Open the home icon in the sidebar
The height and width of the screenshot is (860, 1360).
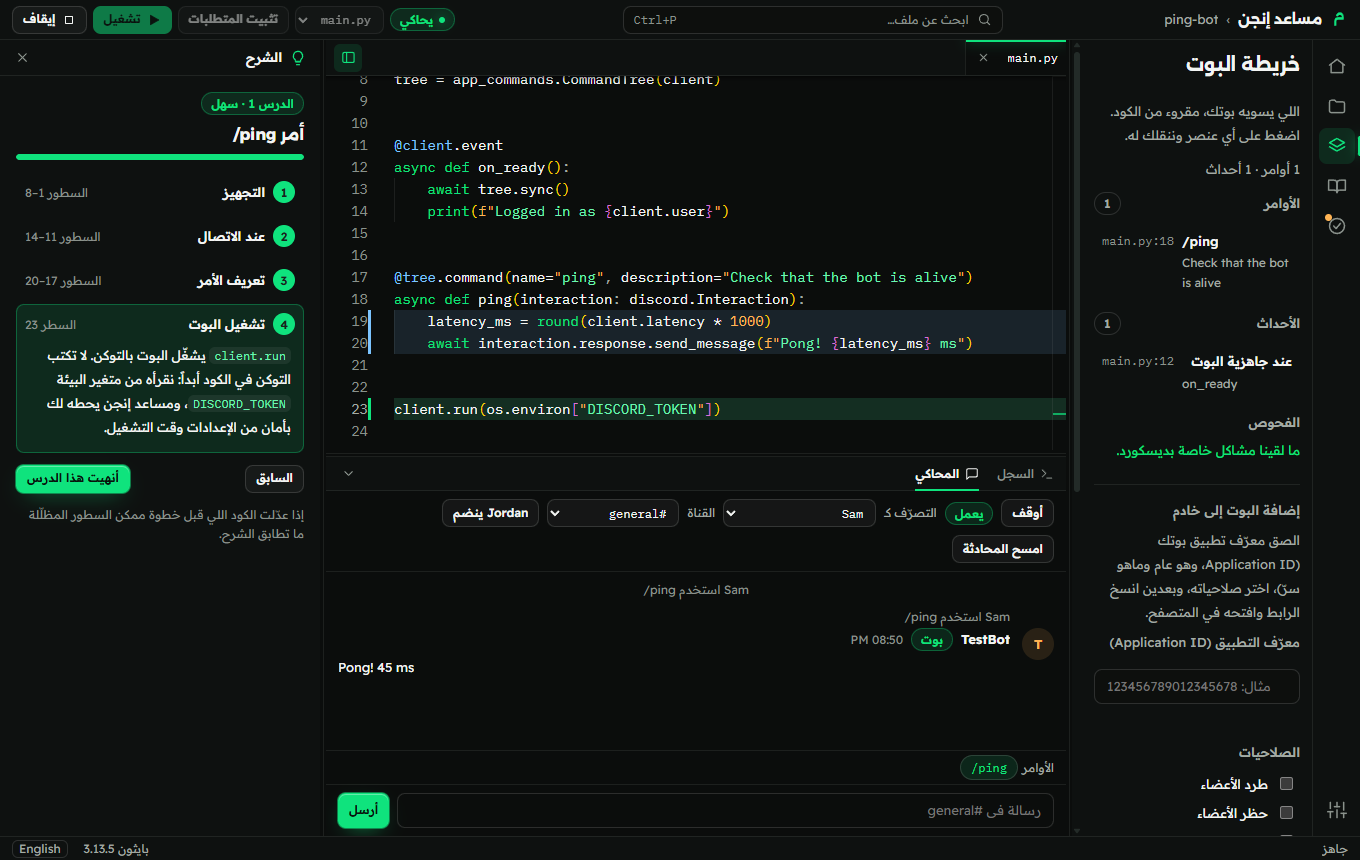point(1336,66)
